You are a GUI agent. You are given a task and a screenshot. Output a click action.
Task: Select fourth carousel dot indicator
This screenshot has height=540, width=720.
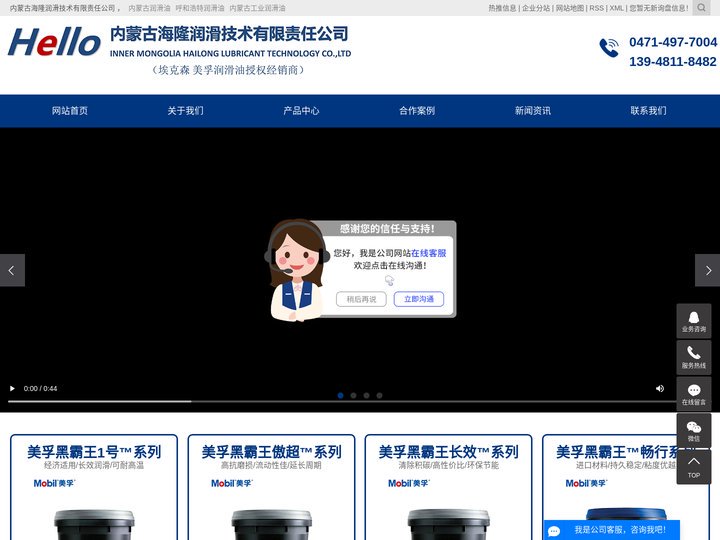[379, 395]
